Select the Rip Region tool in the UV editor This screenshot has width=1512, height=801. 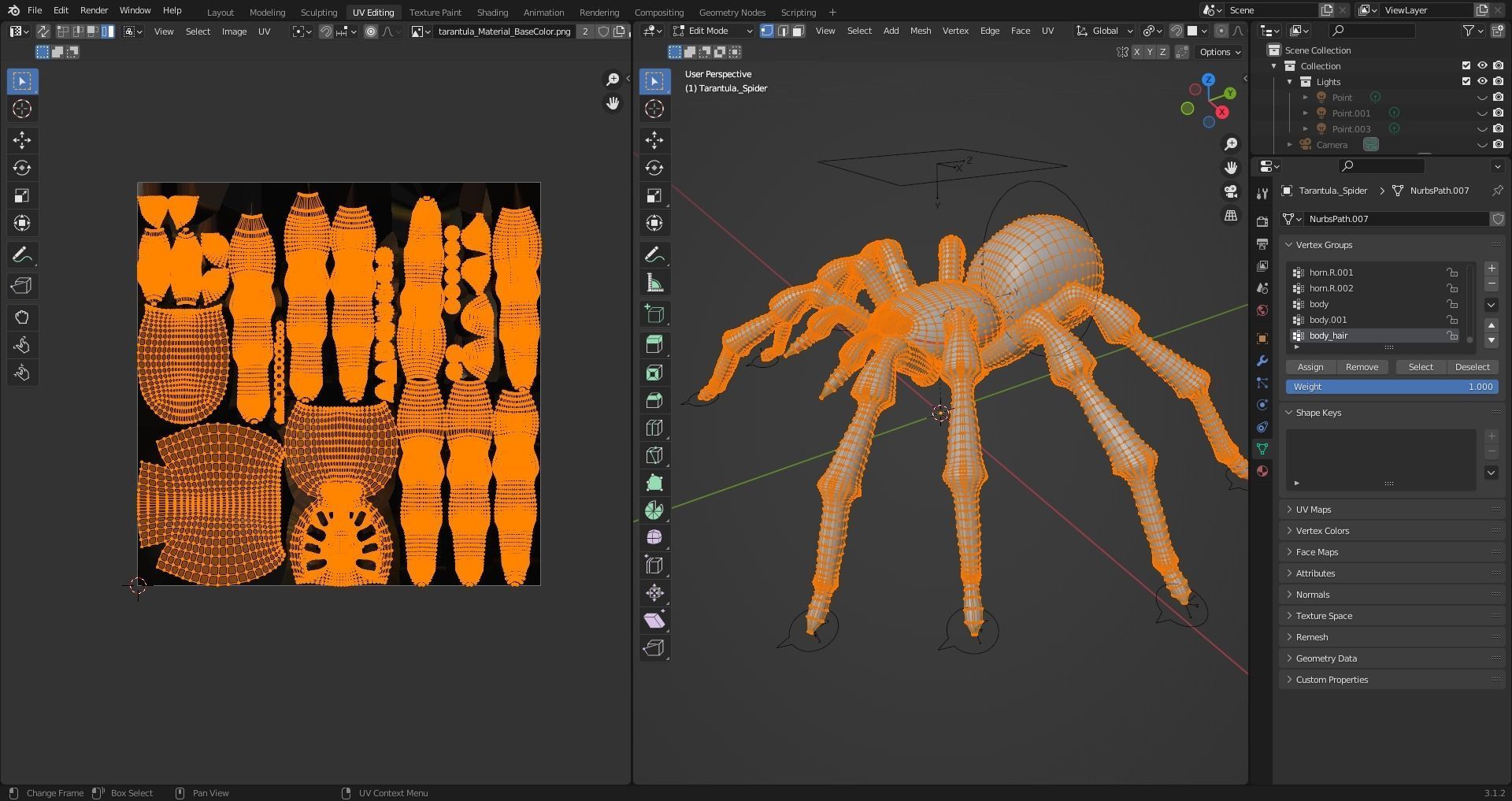pos(22,286)
